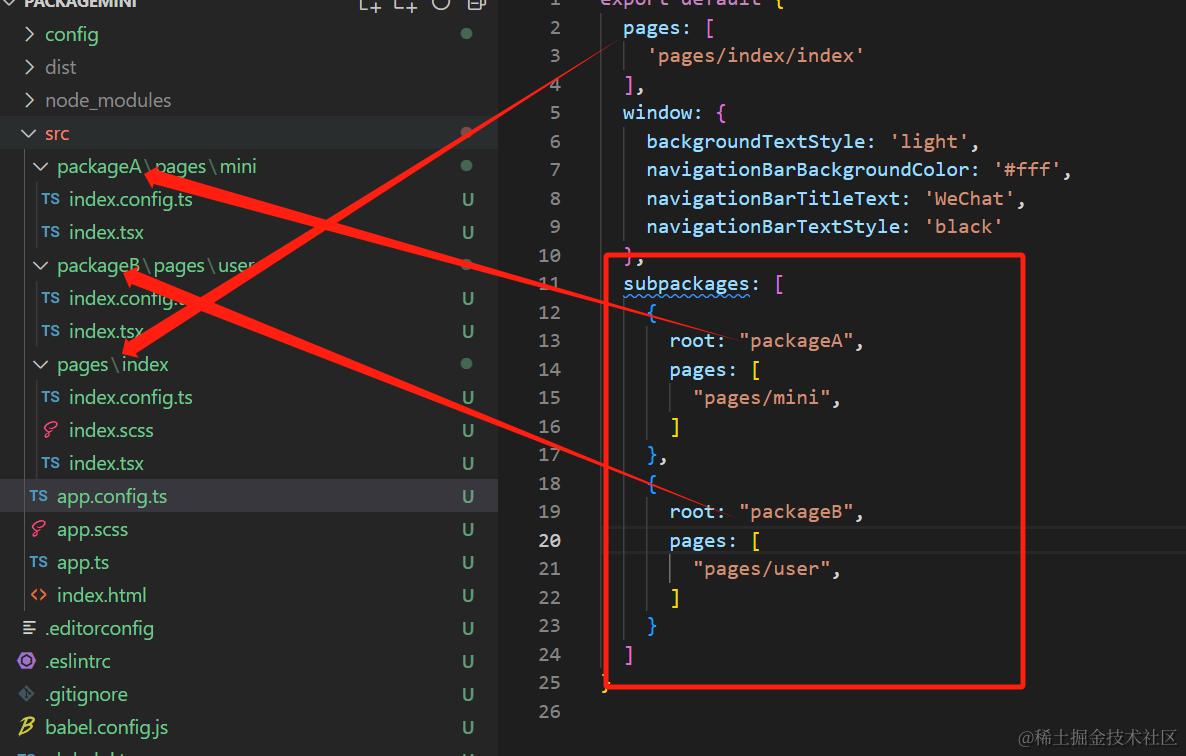
Task: Click the "pages/mini" string on line 15
Action: click(762, 398)
